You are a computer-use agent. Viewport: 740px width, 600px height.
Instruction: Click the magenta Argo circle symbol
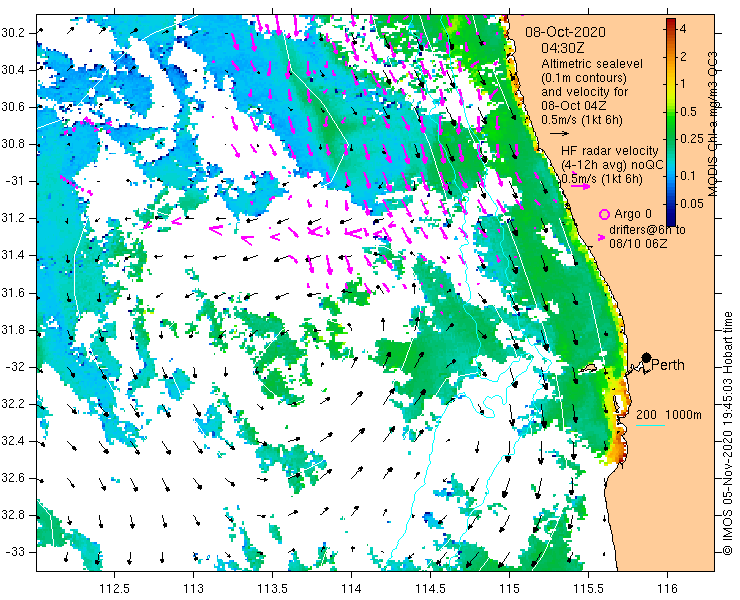pyautogui.click(x=604, y=215)
